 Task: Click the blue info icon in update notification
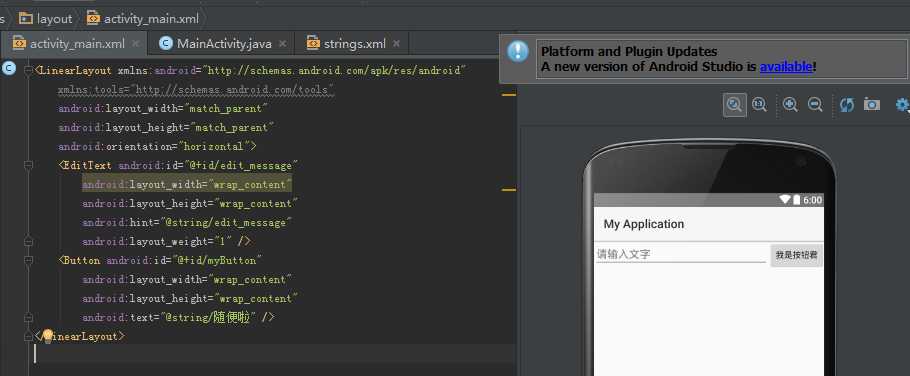[x=517, y=52]
